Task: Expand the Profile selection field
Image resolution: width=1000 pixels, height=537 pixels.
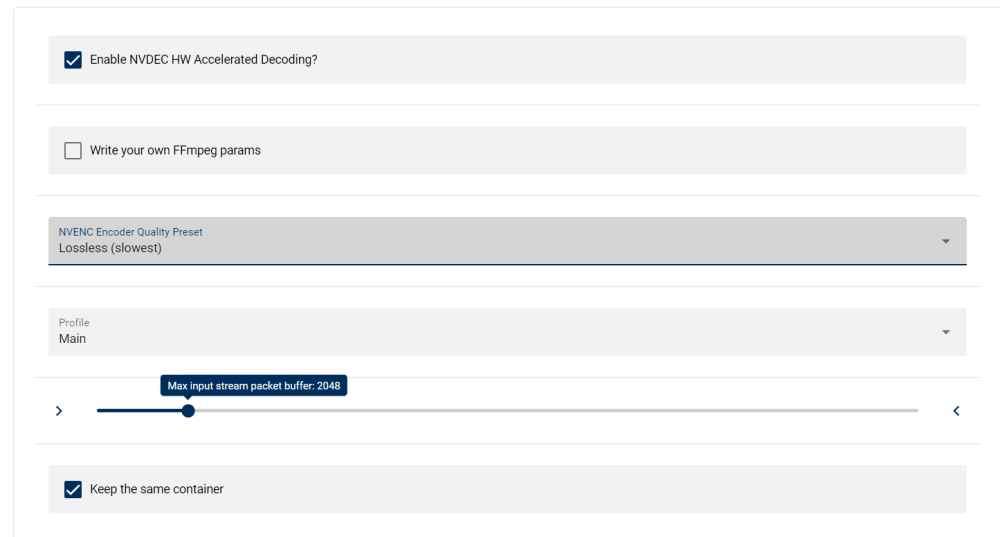Action: (x=507, y=332)
